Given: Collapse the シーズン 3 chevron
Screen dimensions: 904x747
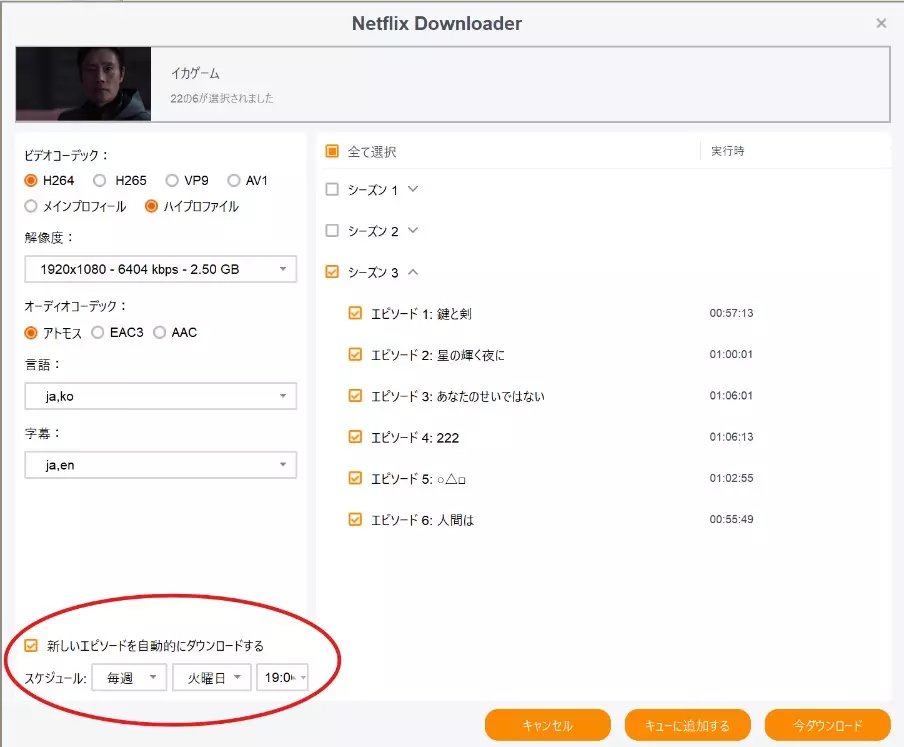Looking at the screenshot, I should [413, 271].
